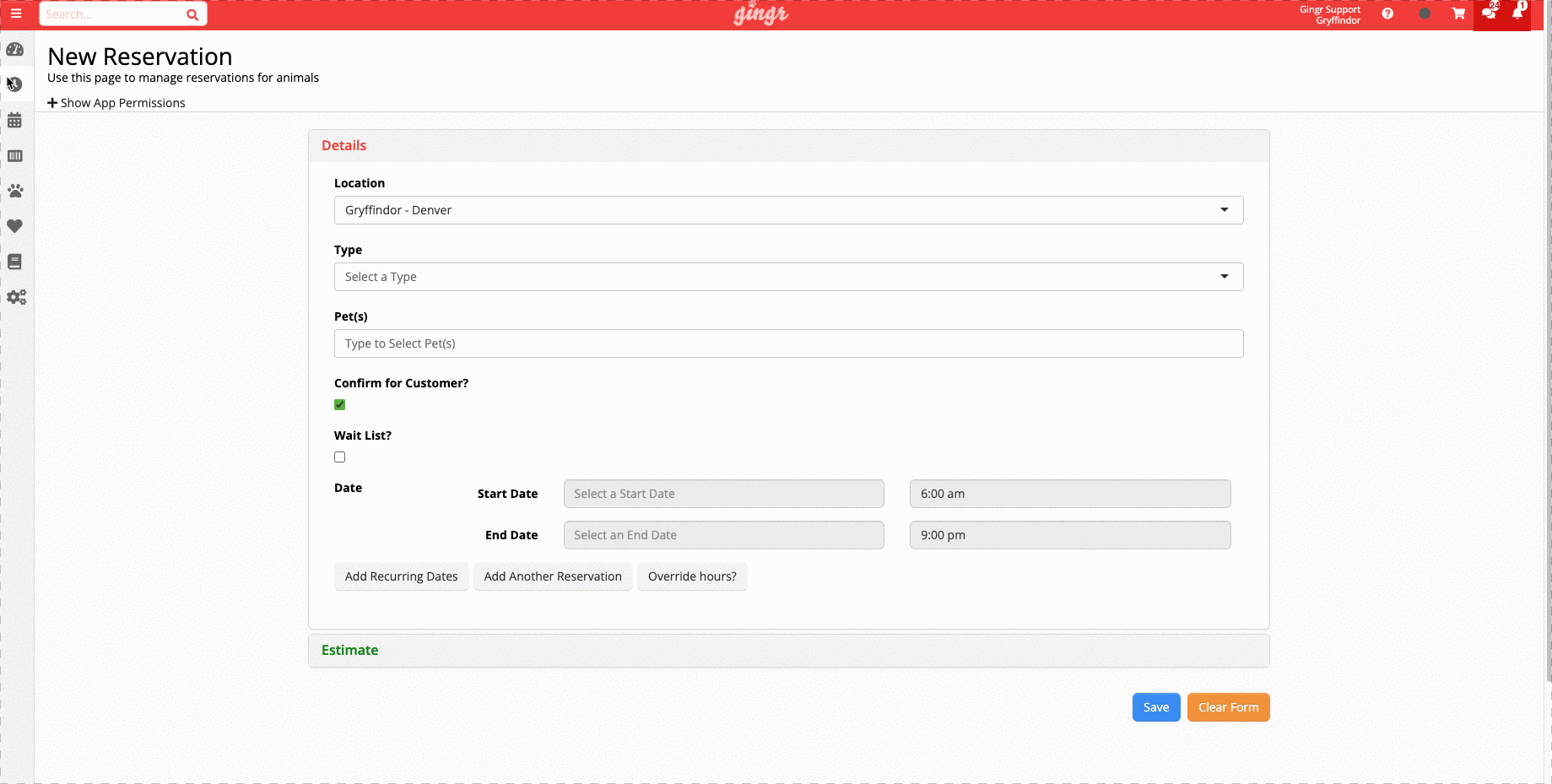1552x784 pixels.
Task: Open the book sidebar icon
Action: pyautogui.click(x=15, y=262)
